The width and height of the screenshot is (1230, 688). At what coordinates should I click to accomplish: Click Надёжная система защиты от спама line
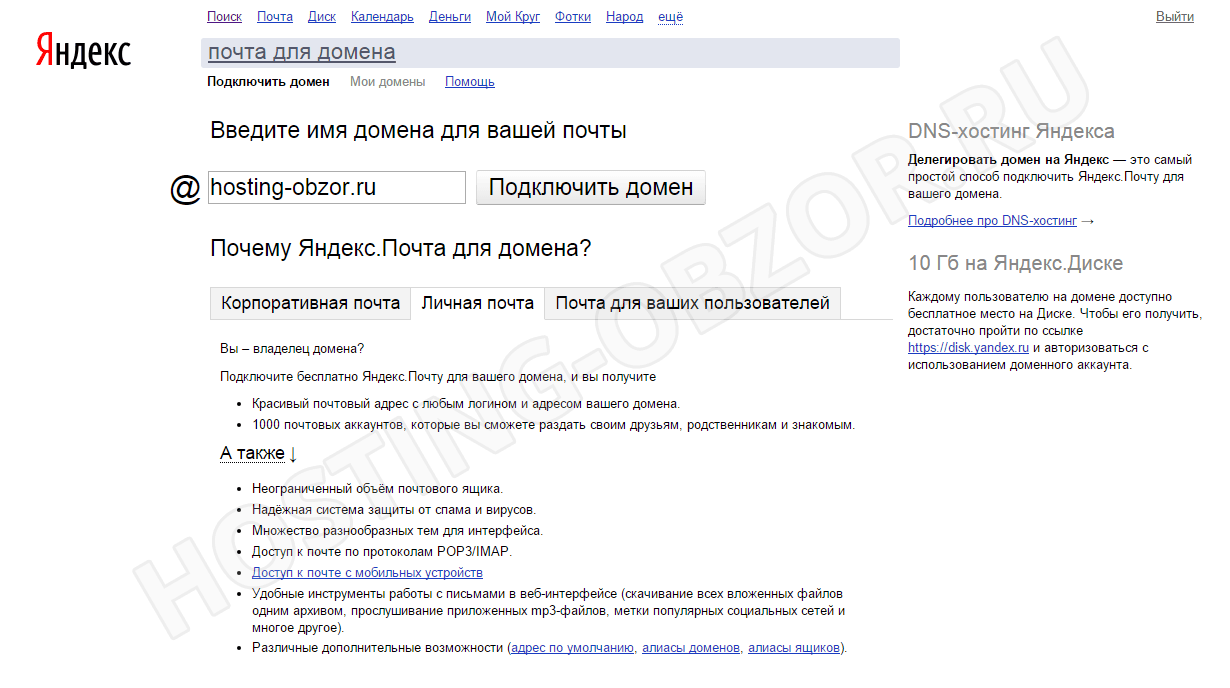[x=393, y=510]
